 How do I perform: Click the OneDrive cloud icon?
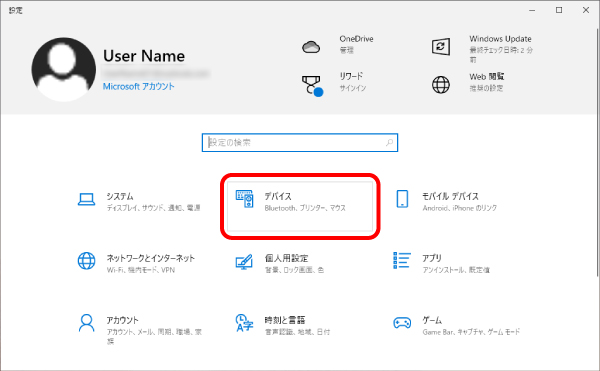click(x=311, y=47)
